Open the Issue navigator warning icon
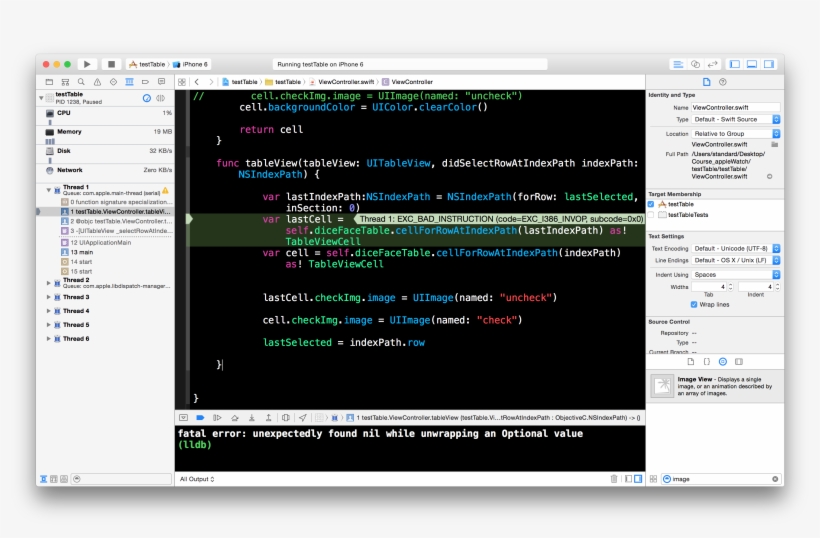 tap(97, 82)
